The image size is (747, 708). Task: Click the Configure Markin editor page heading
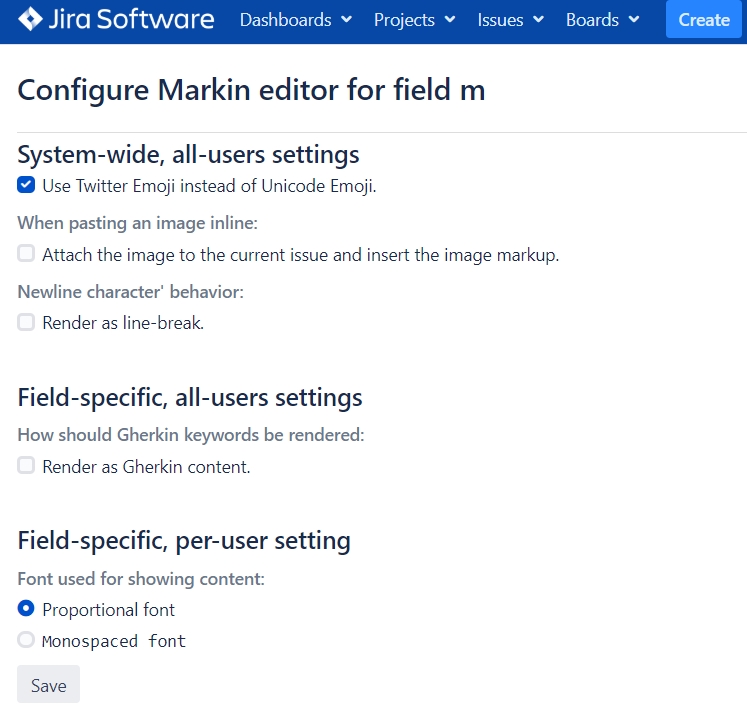pos(251,90)
